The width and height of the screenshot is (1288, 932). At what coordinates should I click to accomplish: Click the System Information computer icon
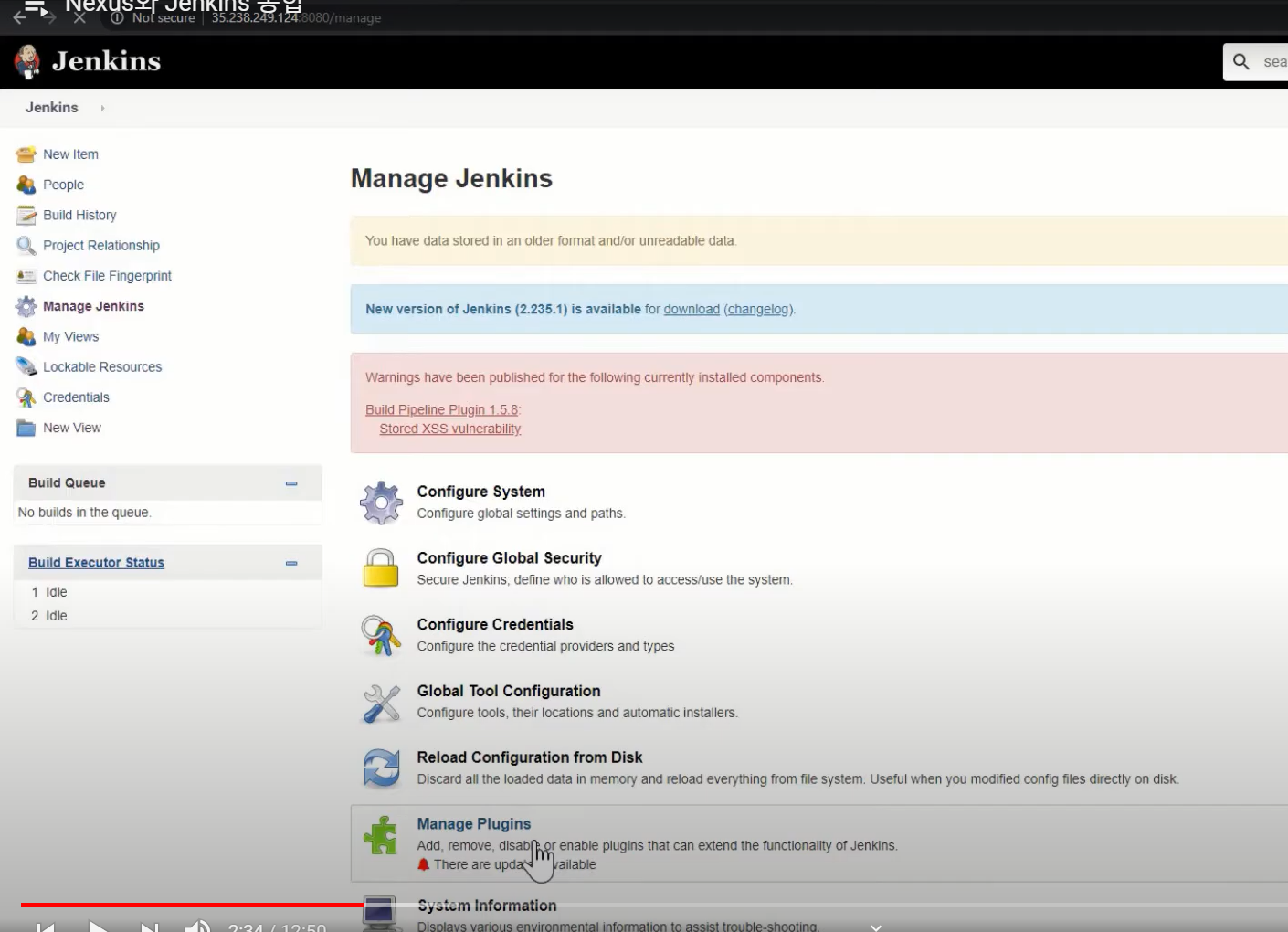pos(379,912)
